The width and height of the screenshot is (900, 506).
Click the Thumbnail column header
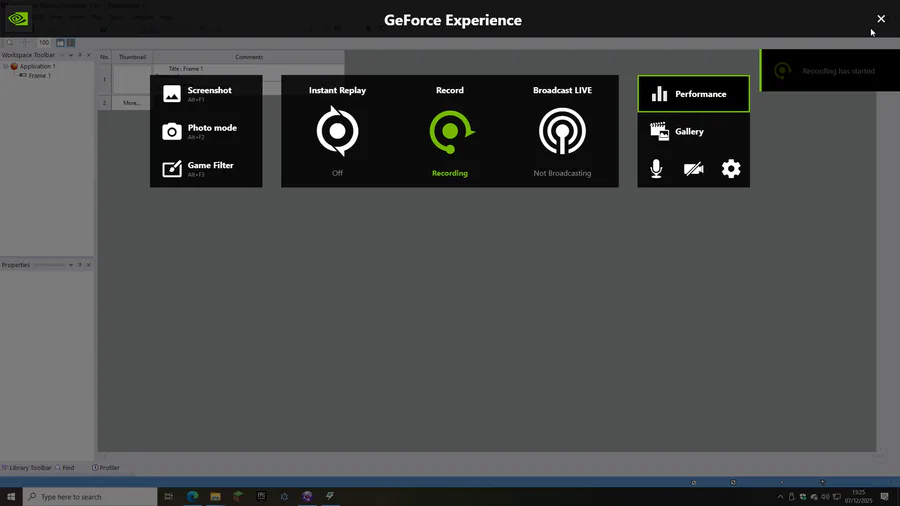pos(132,57)
